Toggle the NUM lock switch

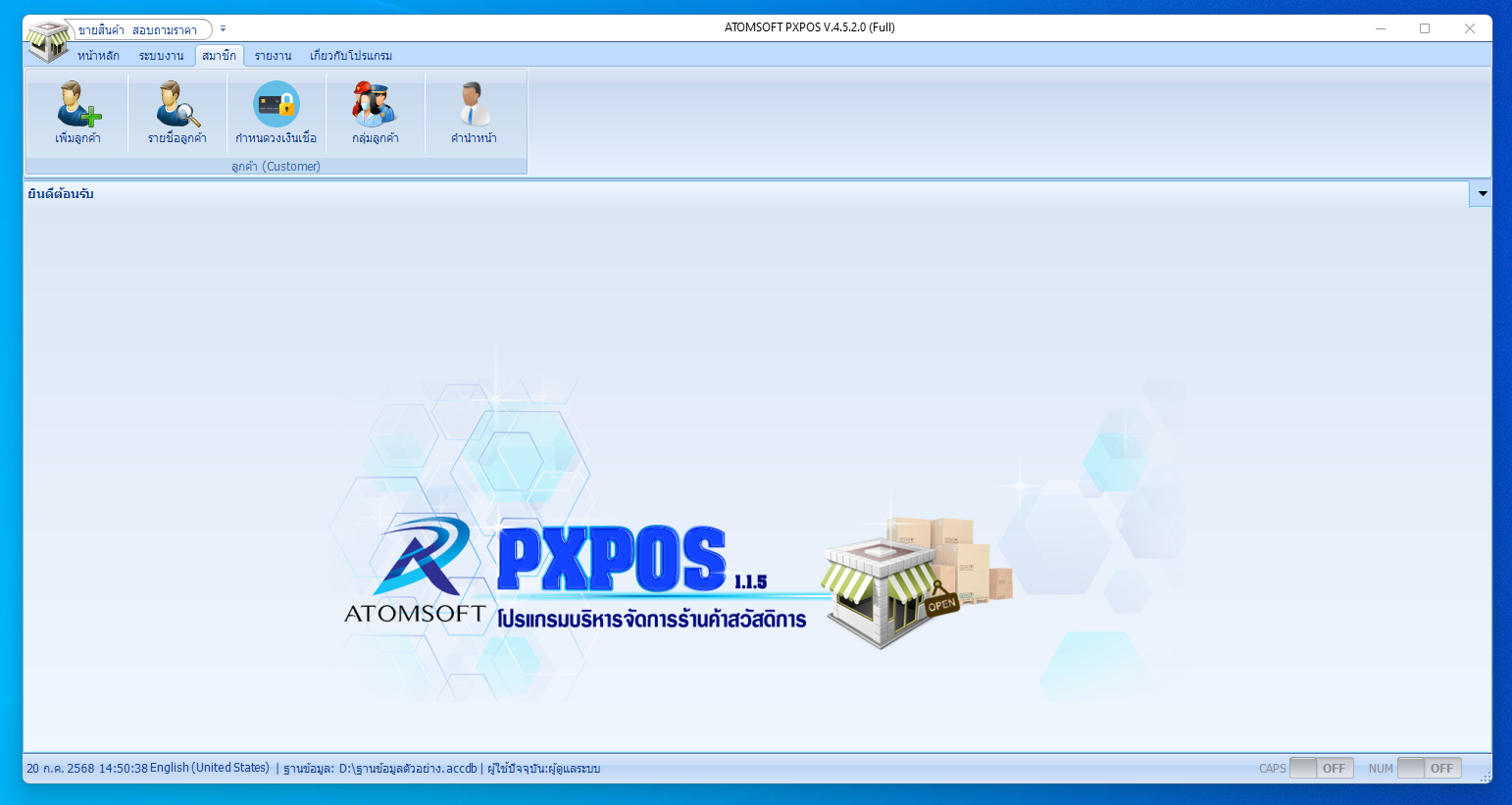[1429, 769]
